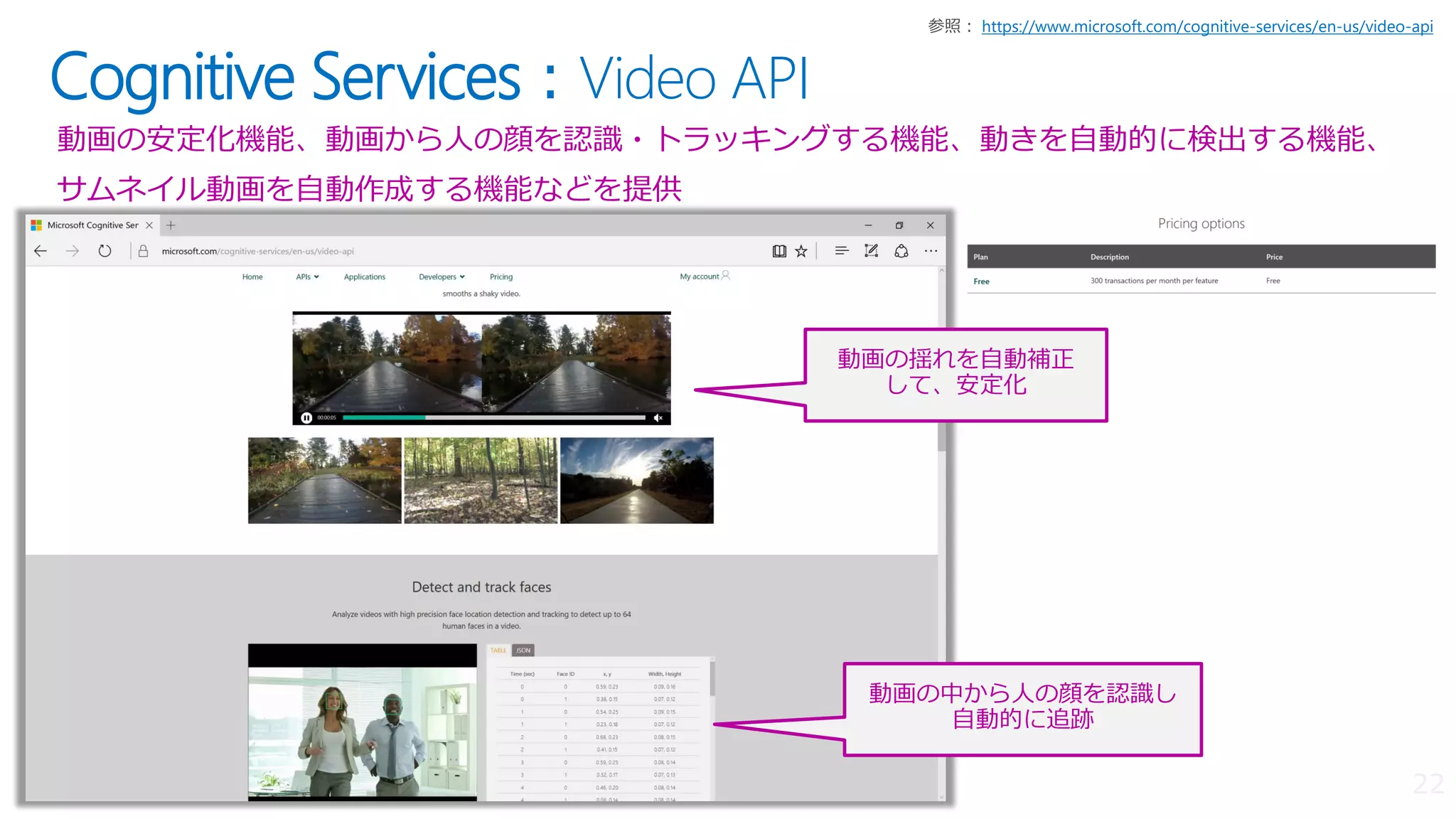
Task: Open a new tab with plus icon
Action: (171, 225)
